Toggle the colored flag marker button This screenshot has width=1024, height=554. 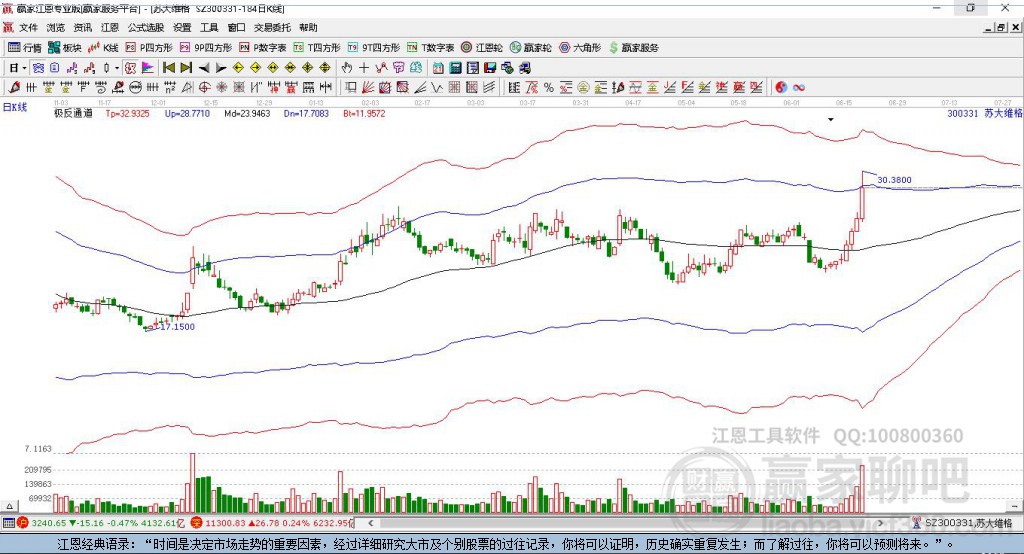pyautogui.click(x=148, y=68)
